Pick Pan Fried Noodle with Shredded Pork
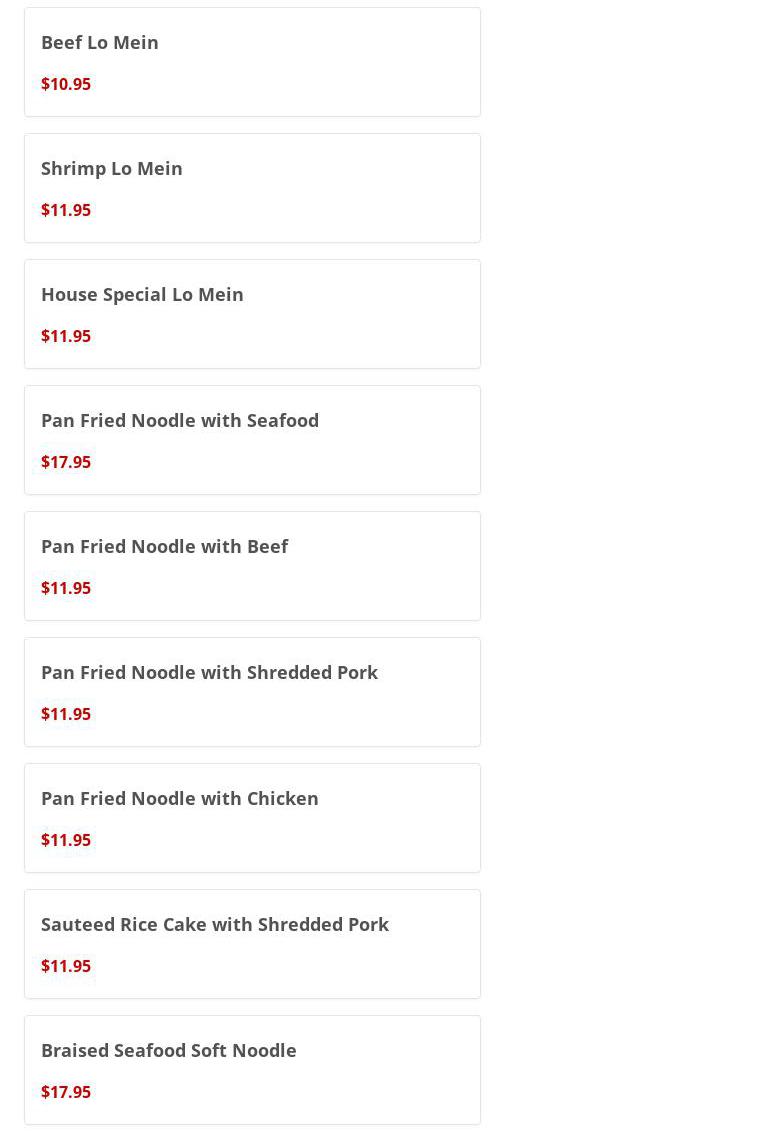770x1134 pixels. click(x=209, y=672)
